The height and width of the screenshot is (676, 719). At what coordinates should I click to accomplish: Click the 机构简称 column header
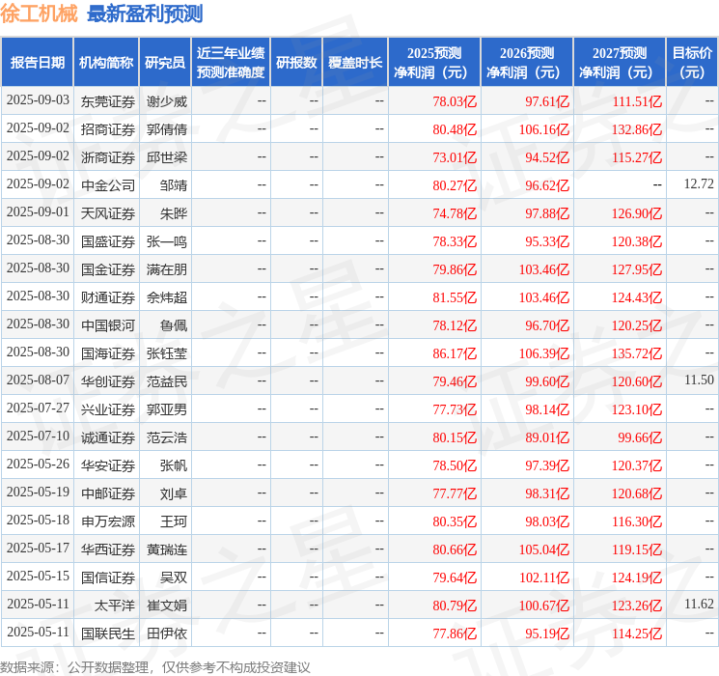[106, 62]
